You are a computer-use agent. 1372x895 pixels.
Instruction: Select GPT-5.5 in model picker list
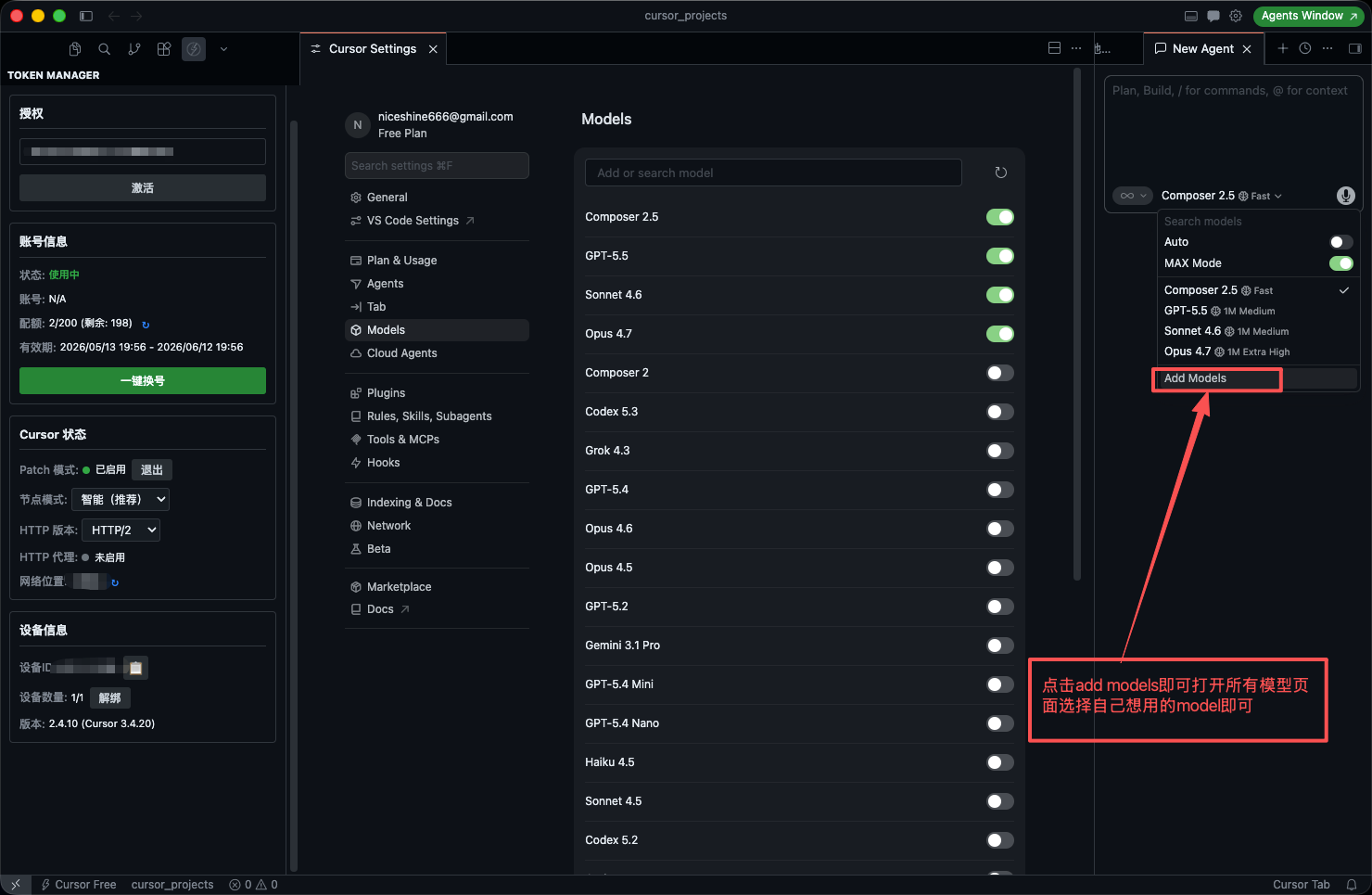tap(1258, 311)
